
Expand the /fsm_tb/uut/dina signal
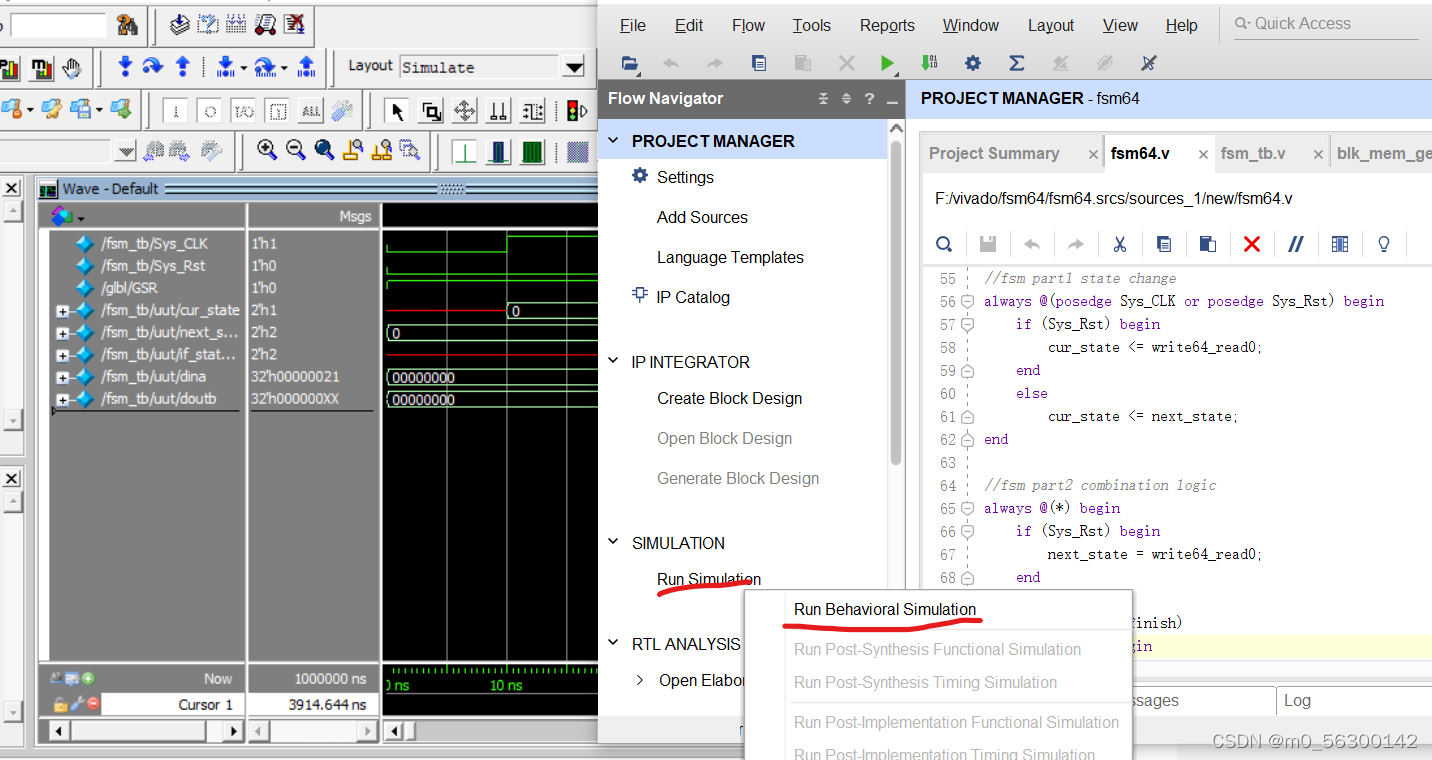[x=62, y=377]
